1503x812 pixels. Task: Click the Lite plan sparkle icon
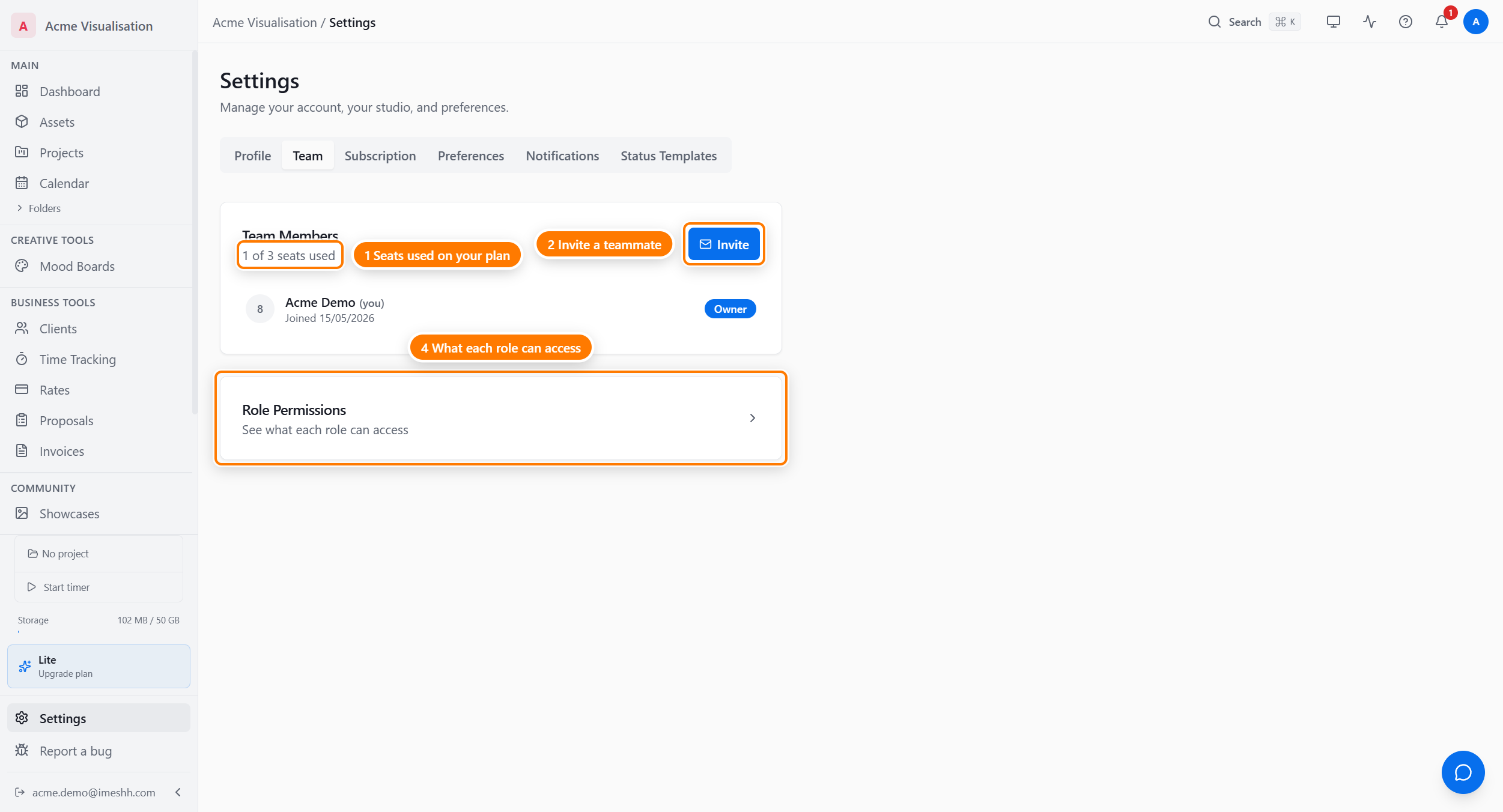25,666
